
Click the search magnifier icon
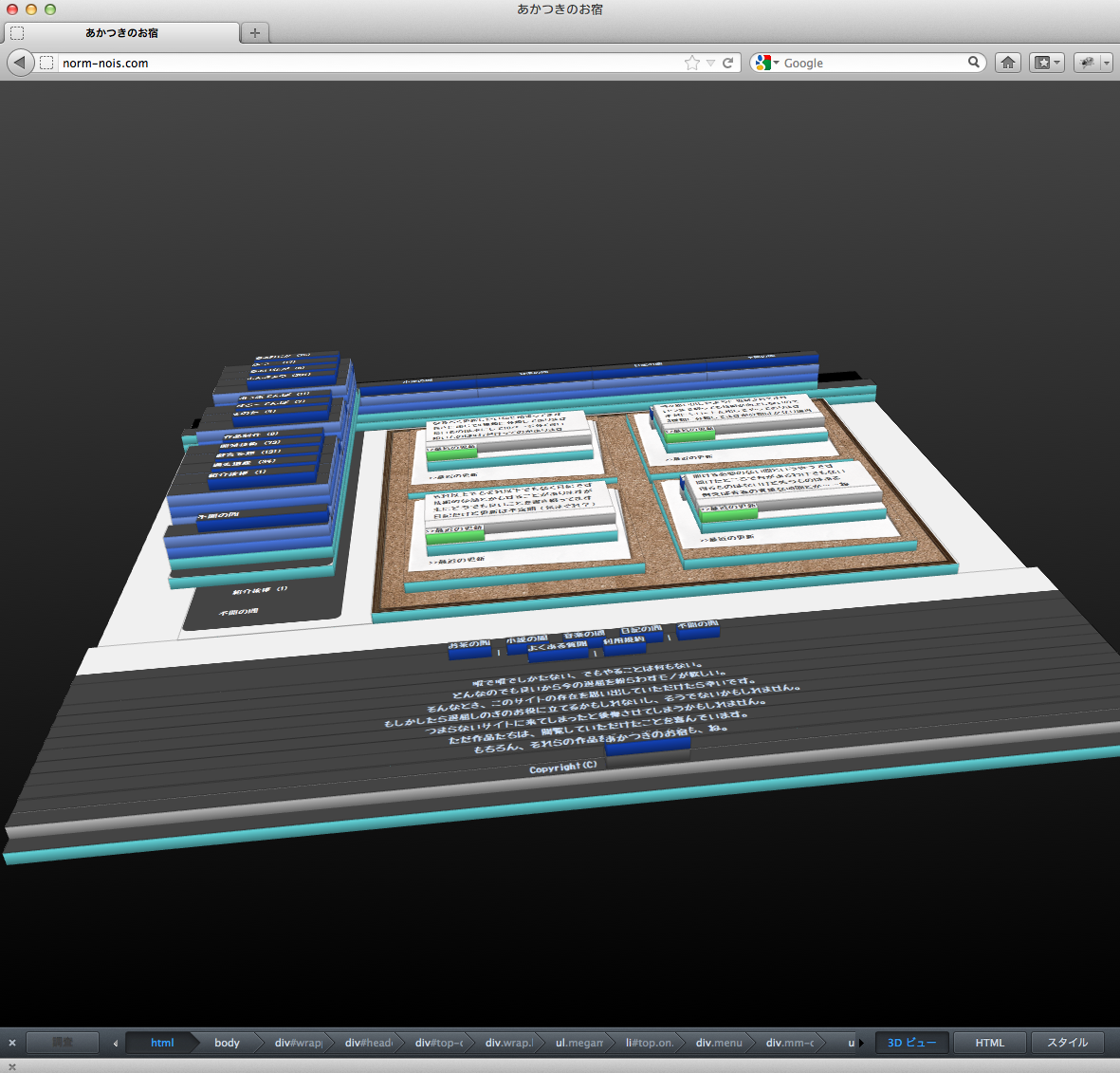point(974,63)
